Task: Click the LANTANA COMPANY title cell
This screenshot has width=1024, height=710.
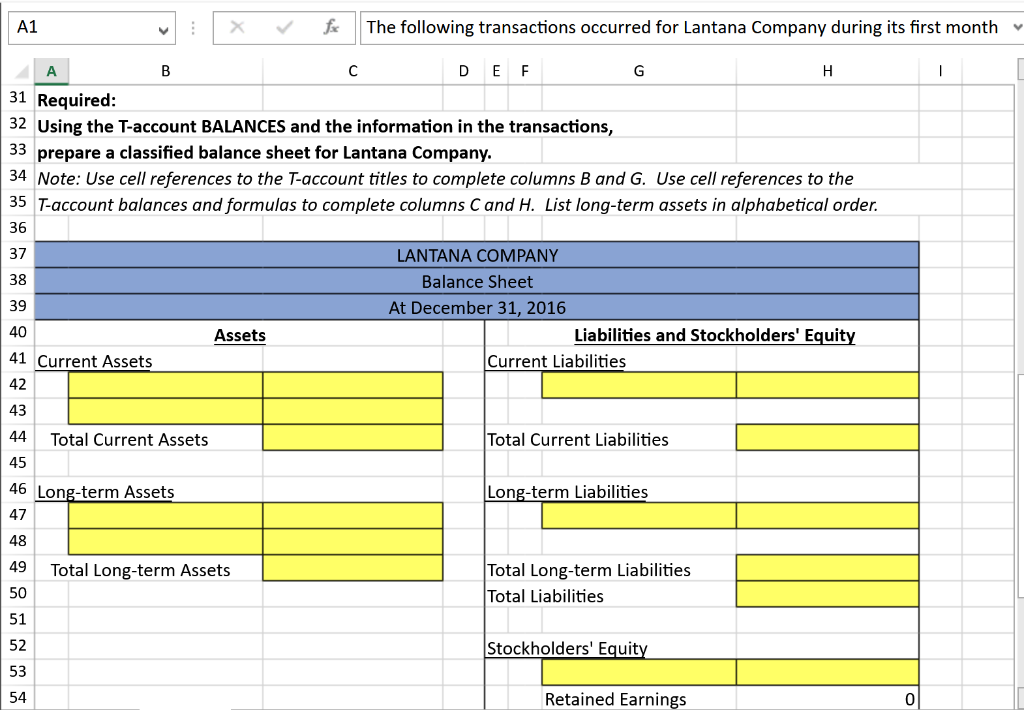Action: click(477, 256)
